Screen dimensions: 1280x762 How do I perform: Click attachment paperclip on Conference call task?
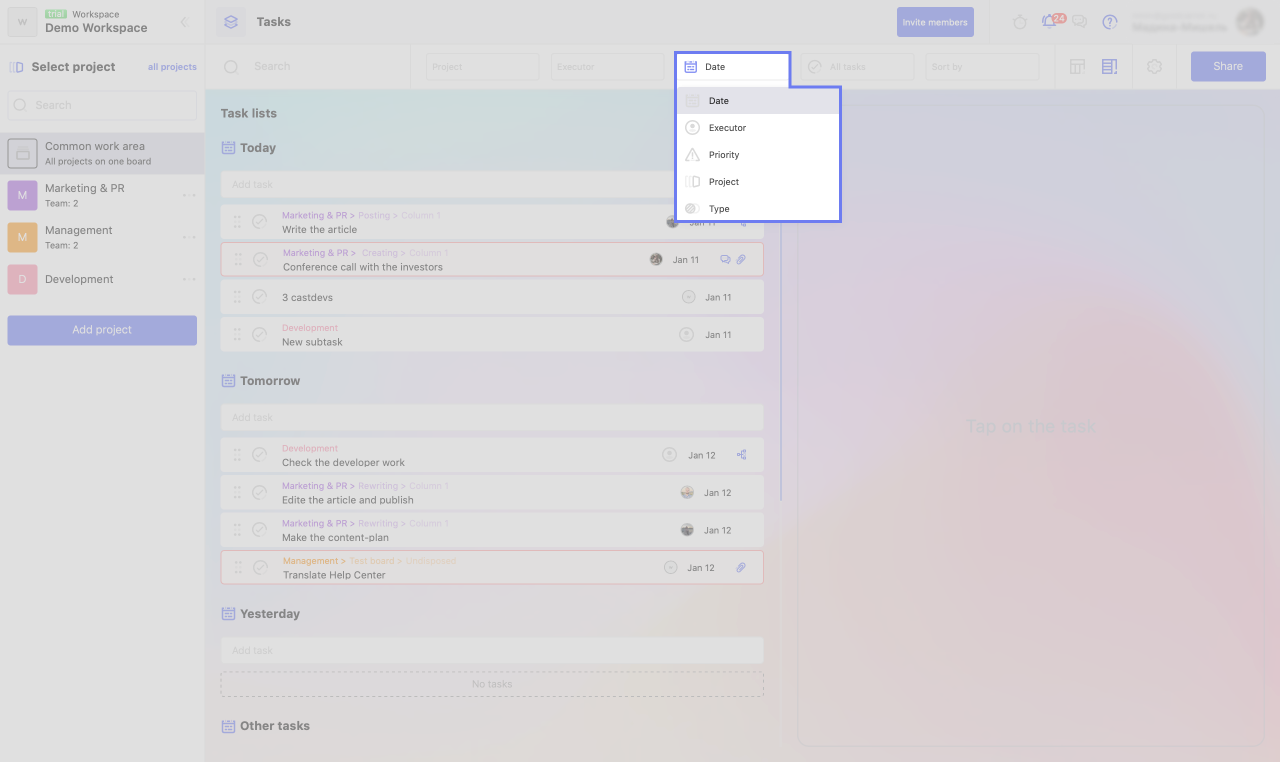741,260
